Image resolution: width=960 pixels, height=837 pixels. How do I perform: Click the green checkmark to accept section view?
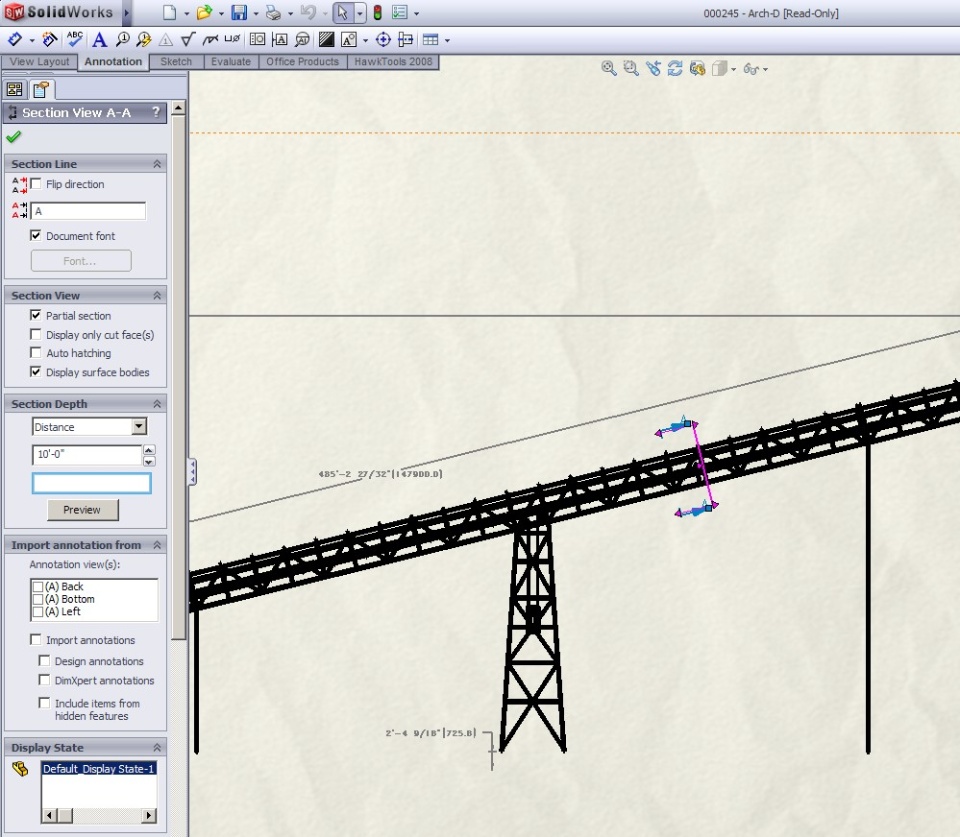click(x=13, y=137)
